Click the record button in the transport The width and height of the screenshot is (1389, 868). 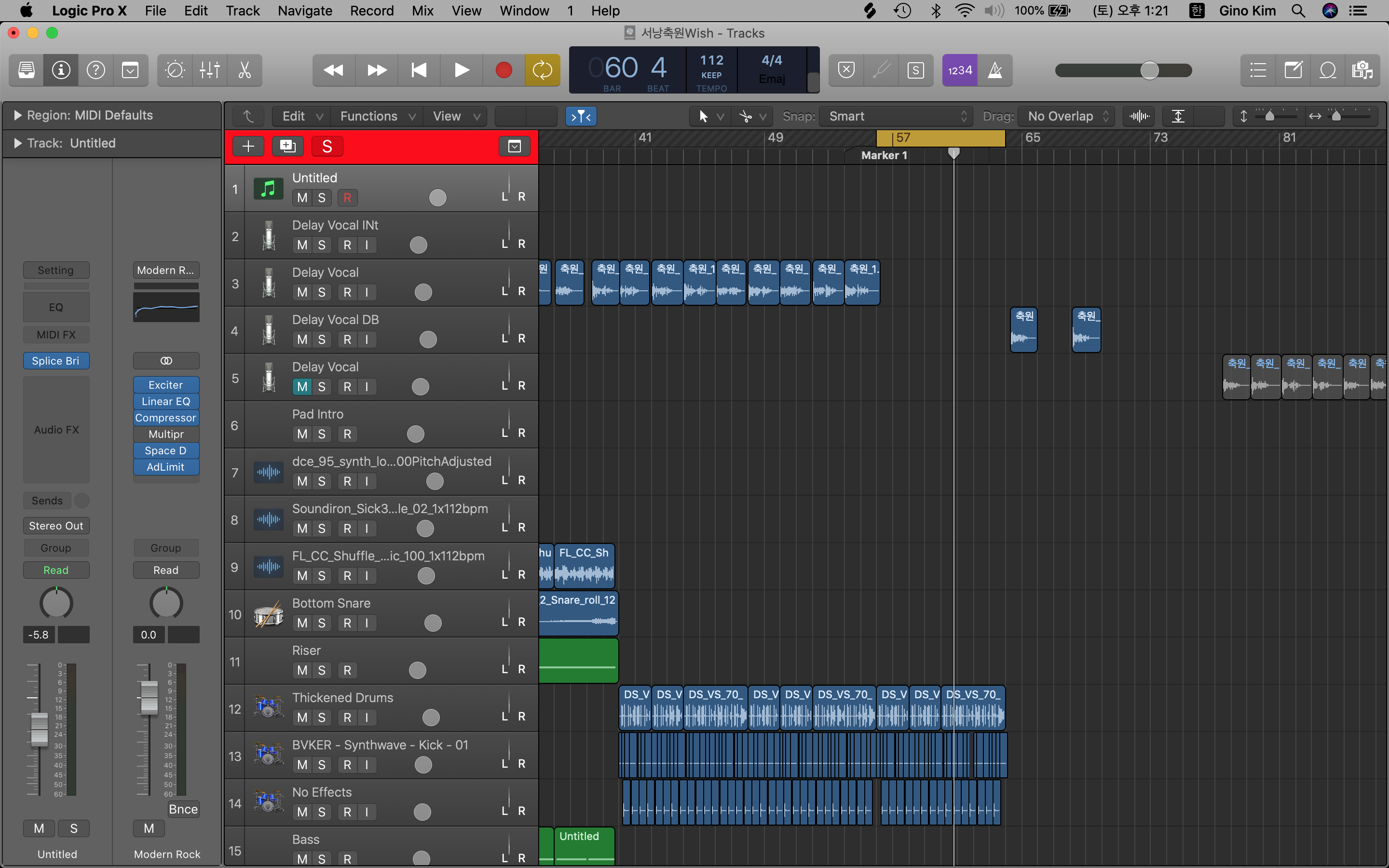click(504, 70)
